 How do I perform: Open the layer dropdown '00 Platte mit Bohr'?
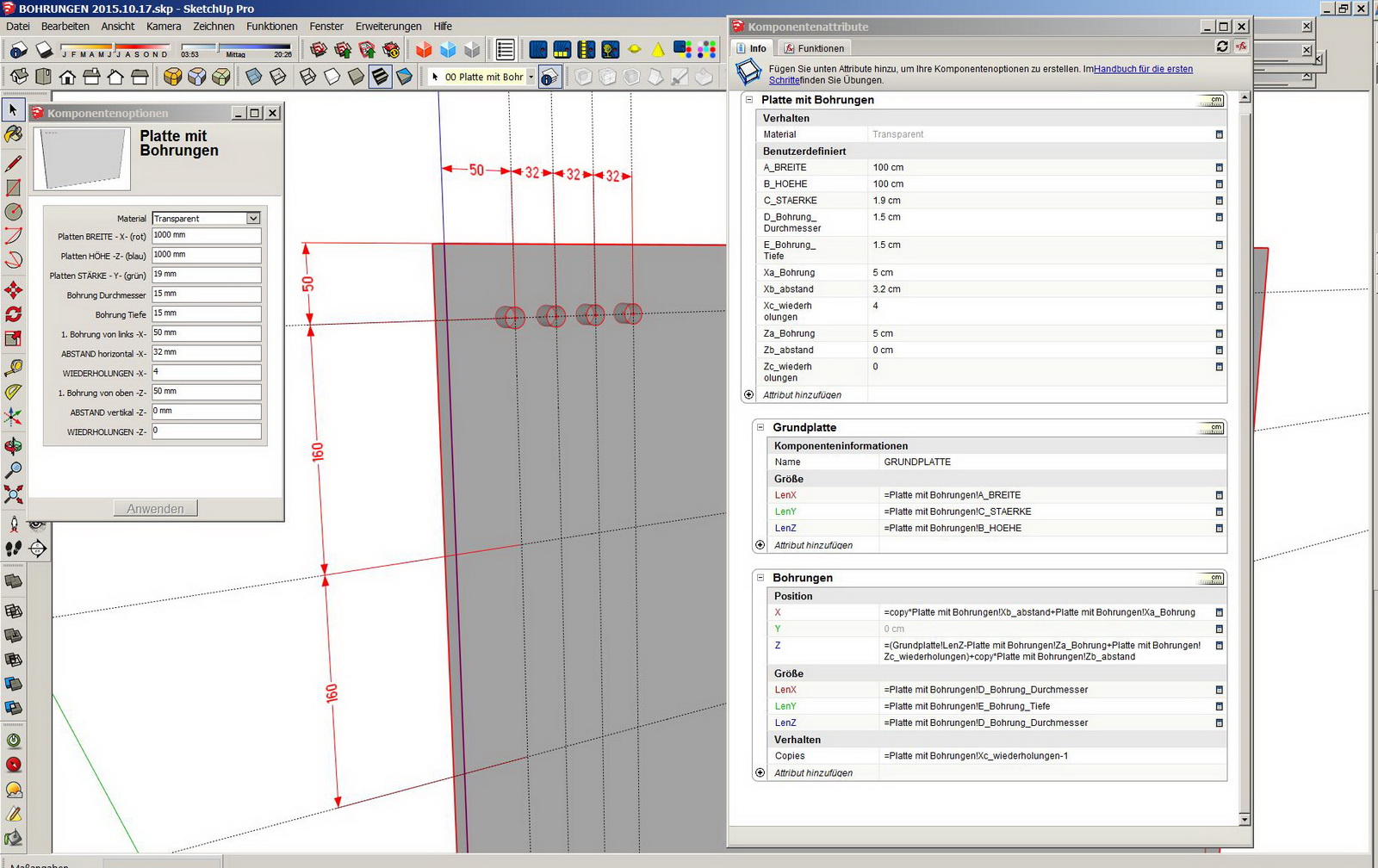click(x=531, y=77)
